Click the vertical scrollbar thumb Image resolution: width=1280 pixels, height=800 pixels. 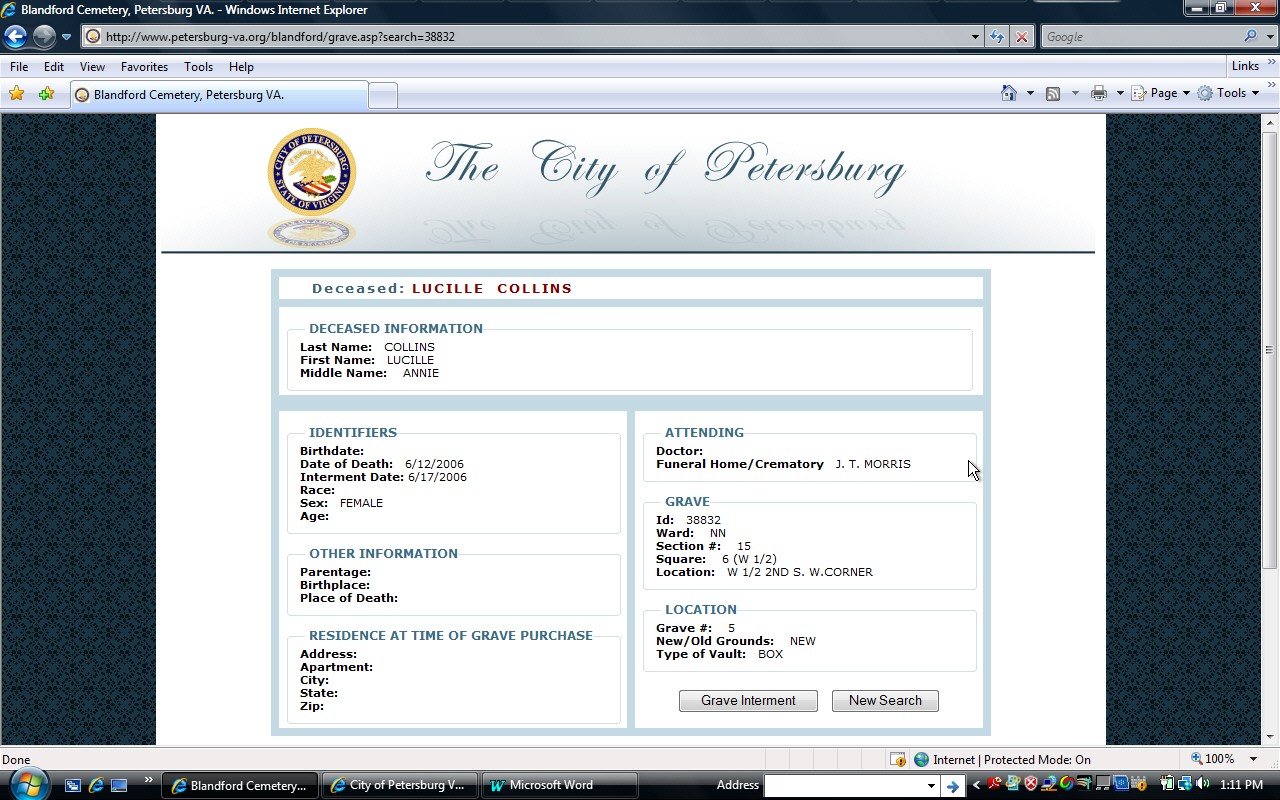[x=1269, y=350]
